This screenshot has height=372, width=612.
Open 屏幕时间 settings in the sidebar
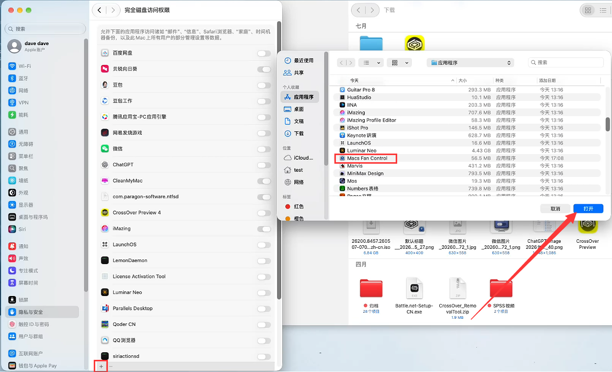23,282
